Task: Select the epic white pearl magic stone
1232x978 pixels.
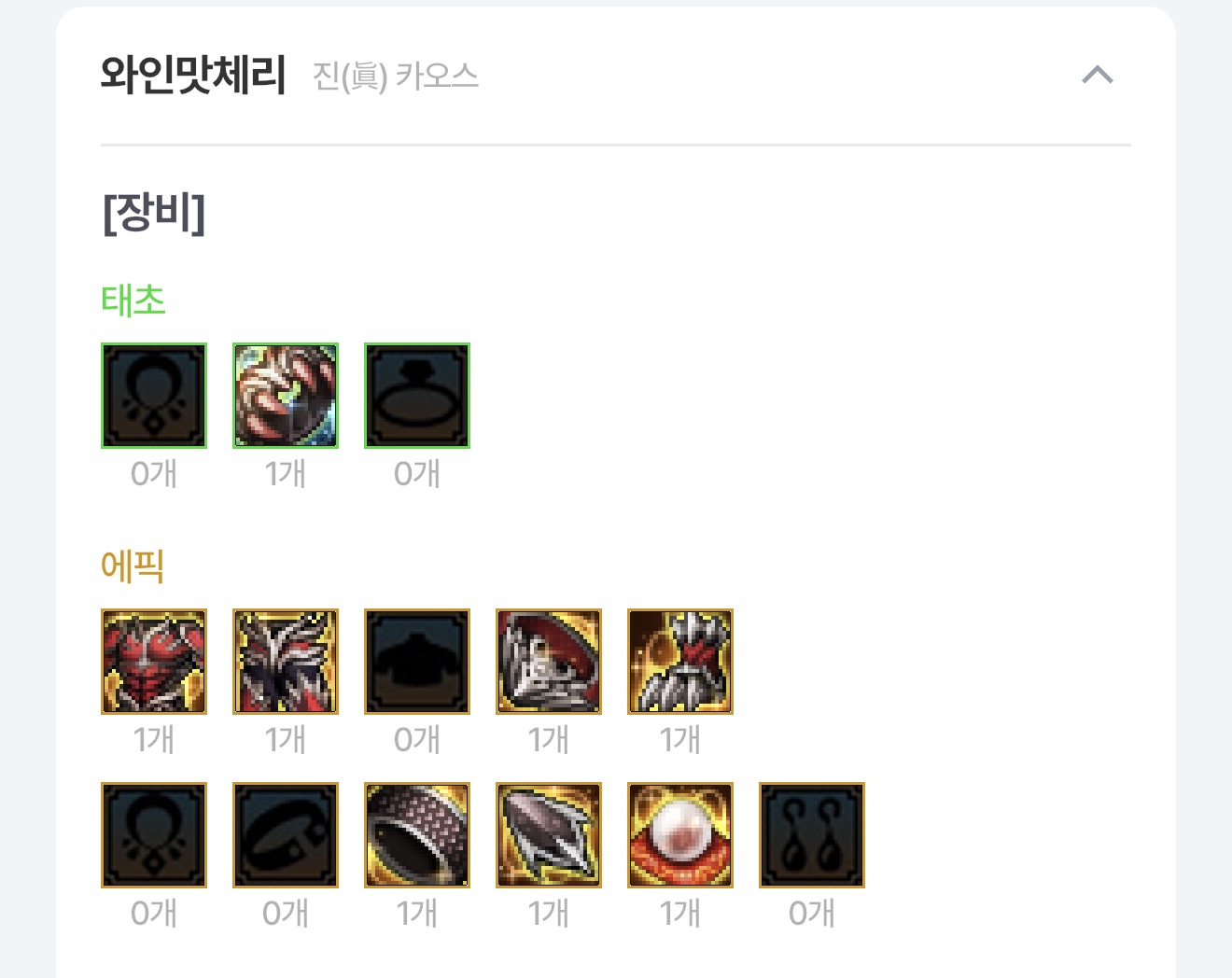Action: pos(680,835)
